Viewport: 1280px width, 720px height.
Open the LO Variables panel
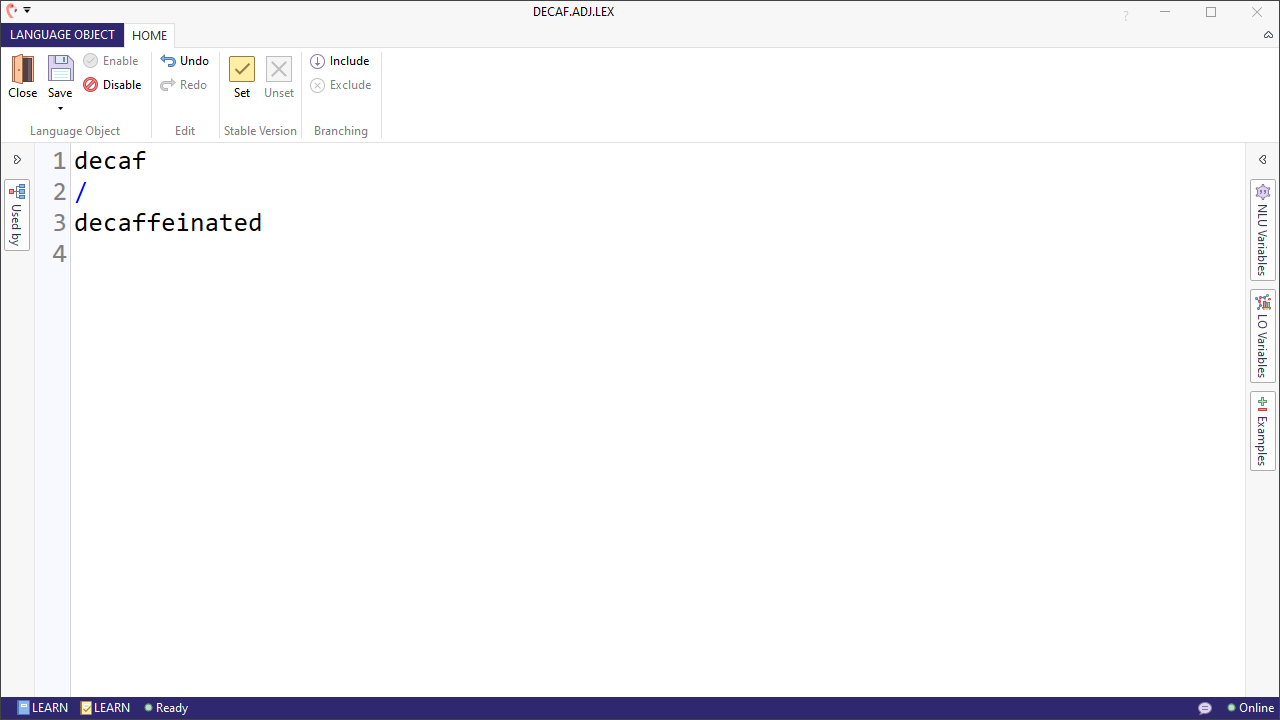[x=1262, y=335]
